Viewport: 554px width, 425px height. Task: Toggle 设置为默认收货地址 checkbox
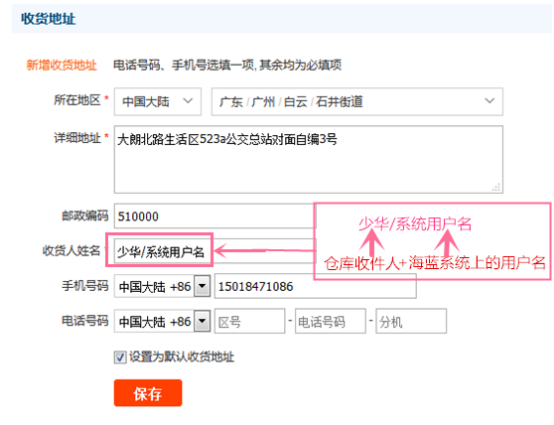120,357
